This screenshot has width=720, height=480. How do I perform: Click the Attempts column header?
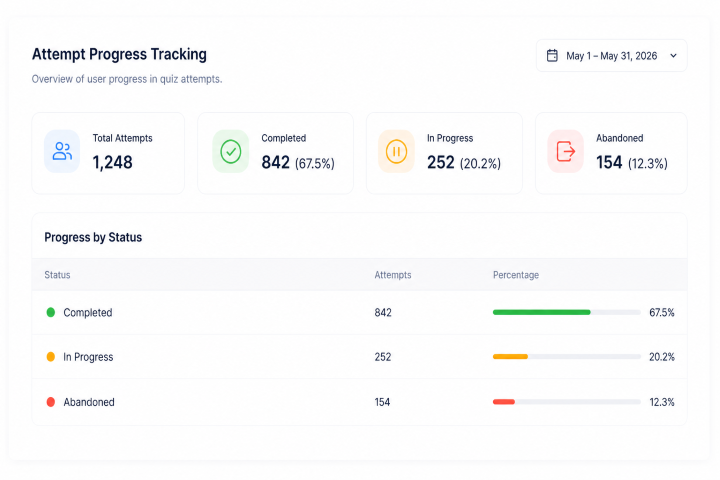(393, 275)
